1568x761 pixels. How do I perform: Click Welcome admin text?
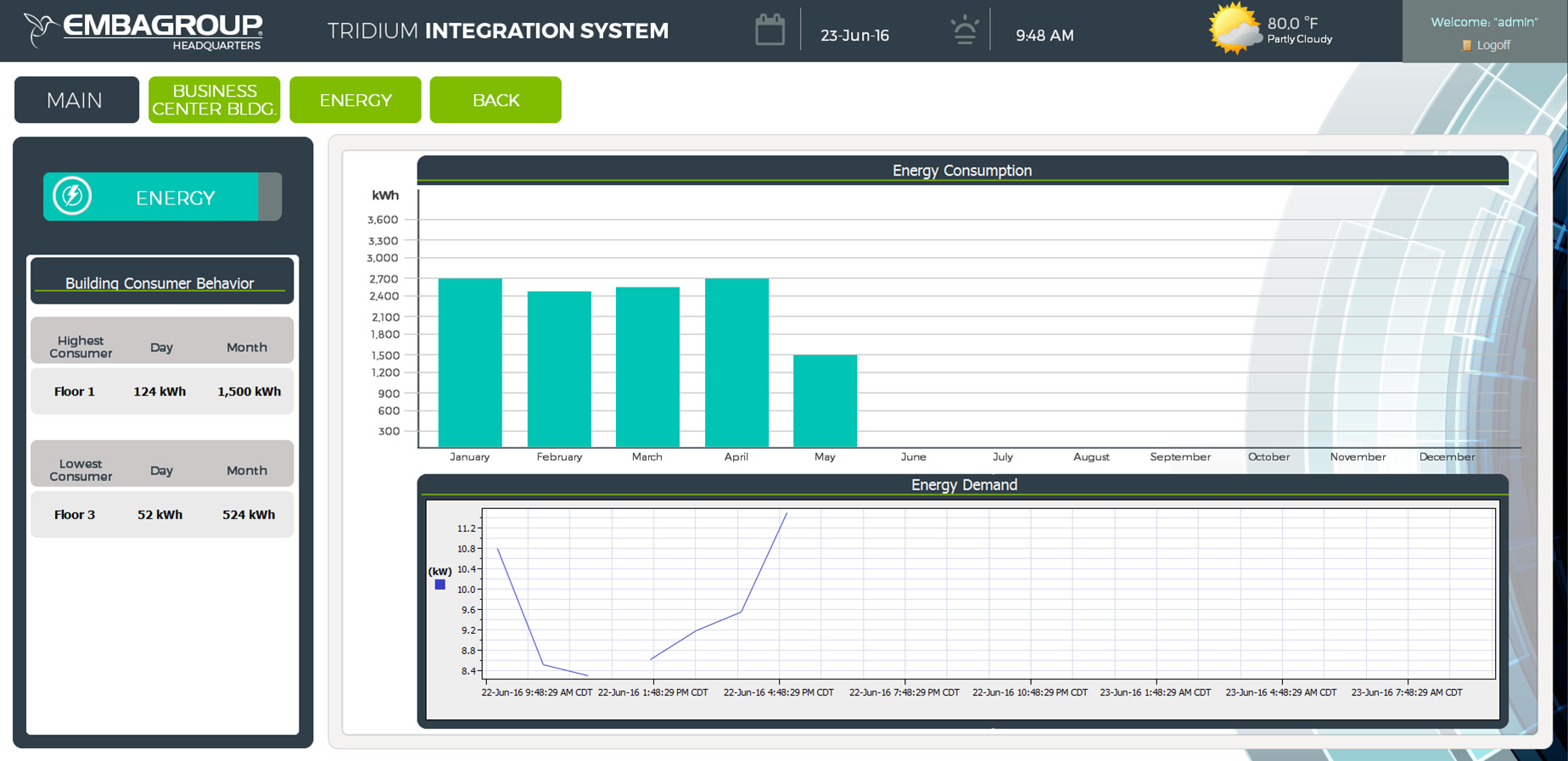click(1484, 22)
